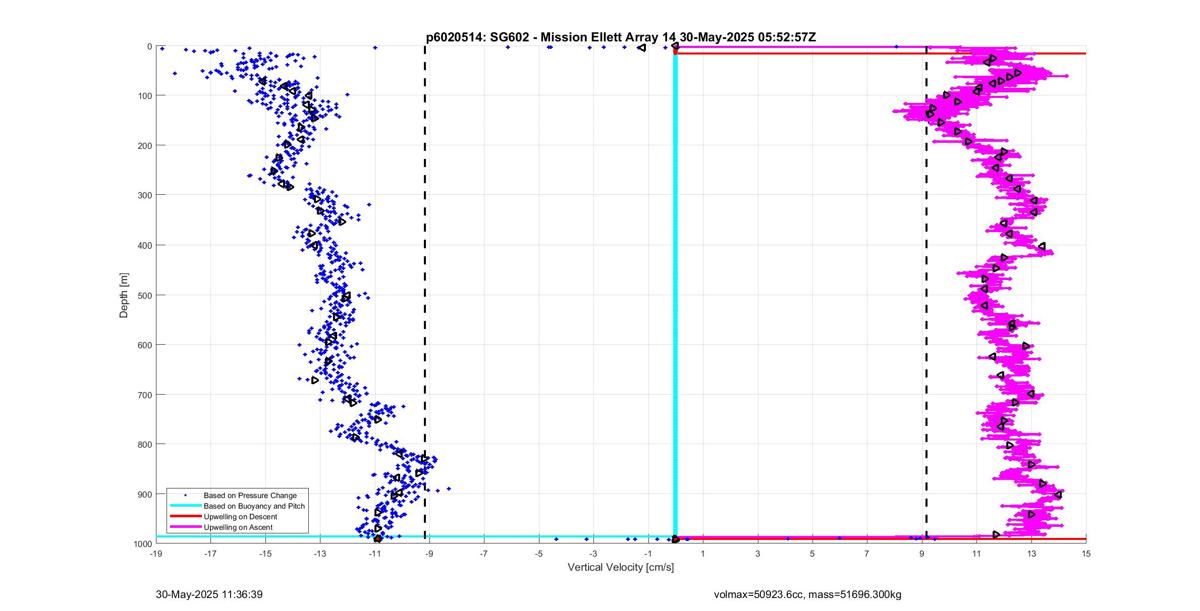Click depth tick label '1000'
The image size is (1200, 611).
(142, 544)
